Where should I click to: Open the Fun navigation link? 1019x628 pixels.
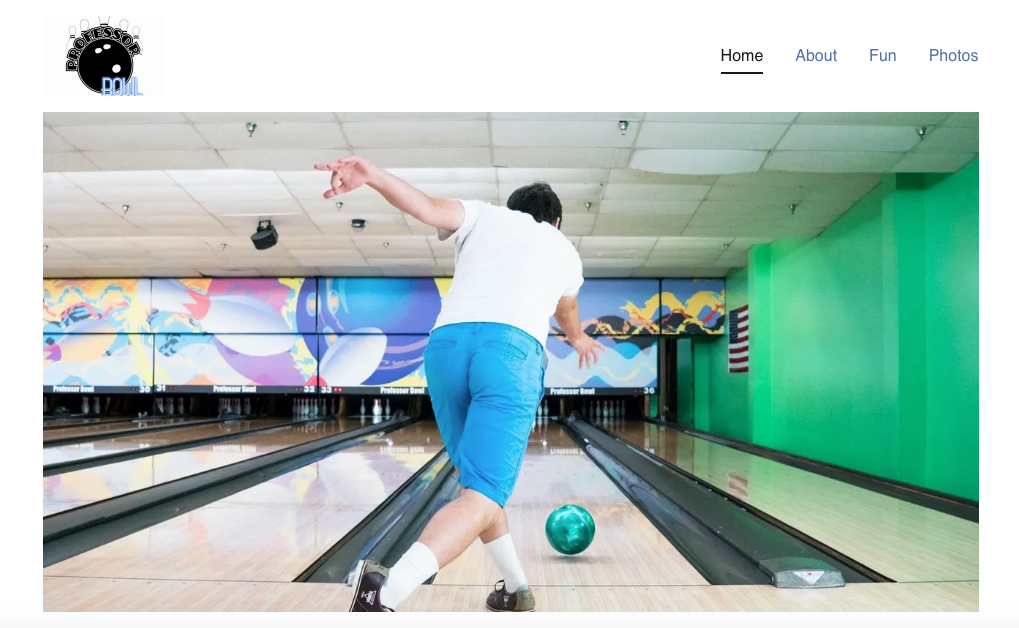pyautogui.click(x=883, y=56)
